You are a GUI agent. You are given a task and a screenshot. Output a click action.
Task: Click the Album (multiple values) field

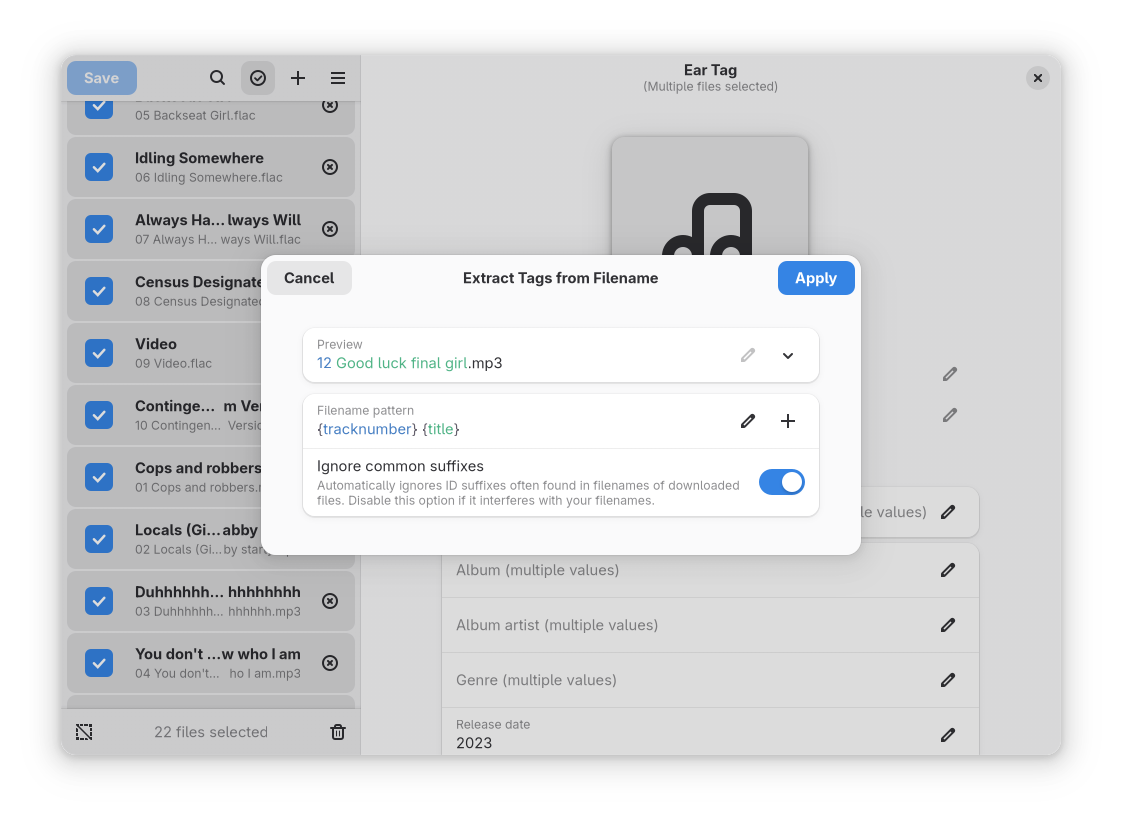(710, 570)
